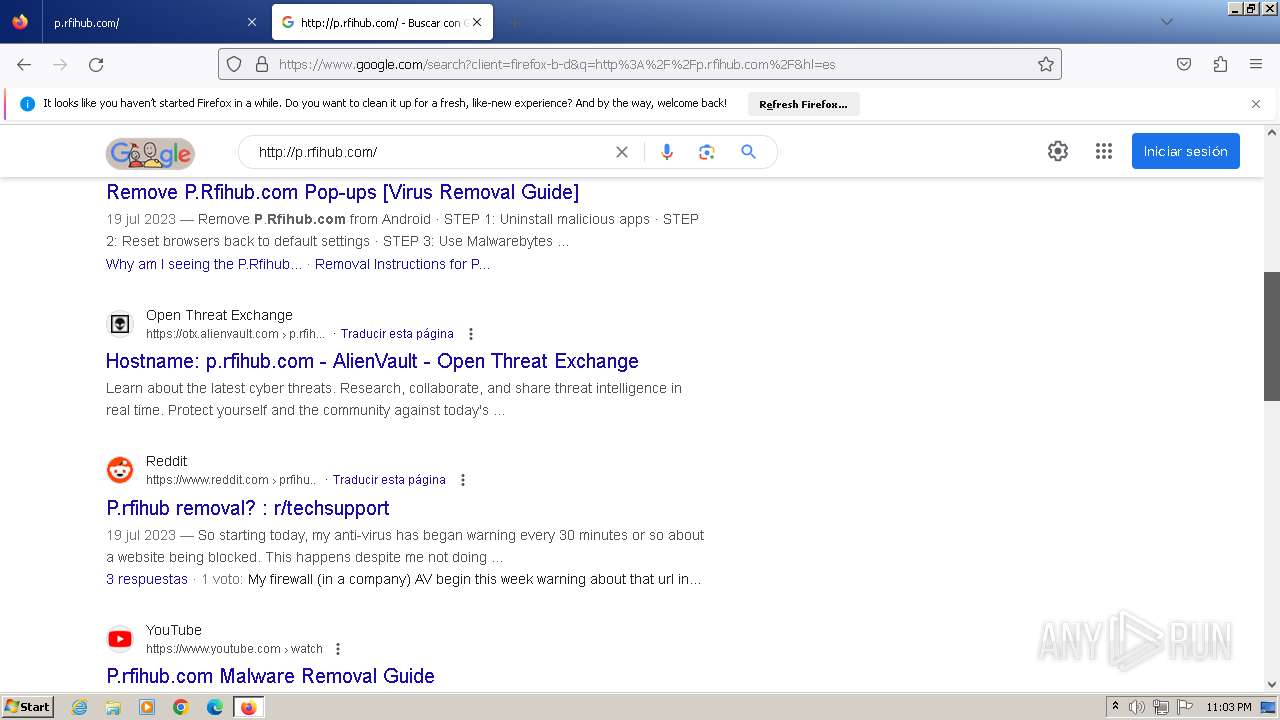
Task: Open Windows Explorer from the taskbar
Action: coord(113,707)
